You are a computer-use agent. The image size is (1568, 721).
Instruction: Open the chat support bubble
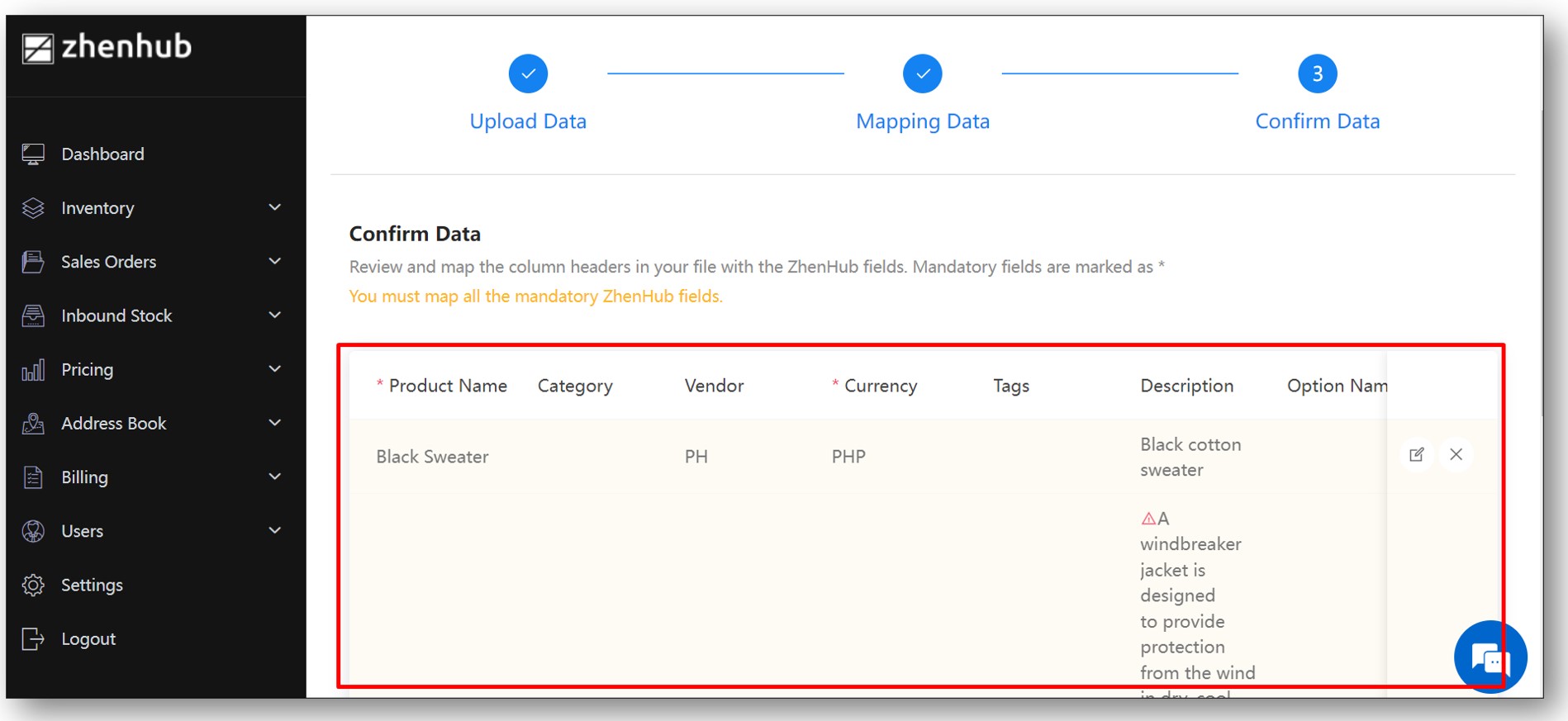click(1490, 657)
